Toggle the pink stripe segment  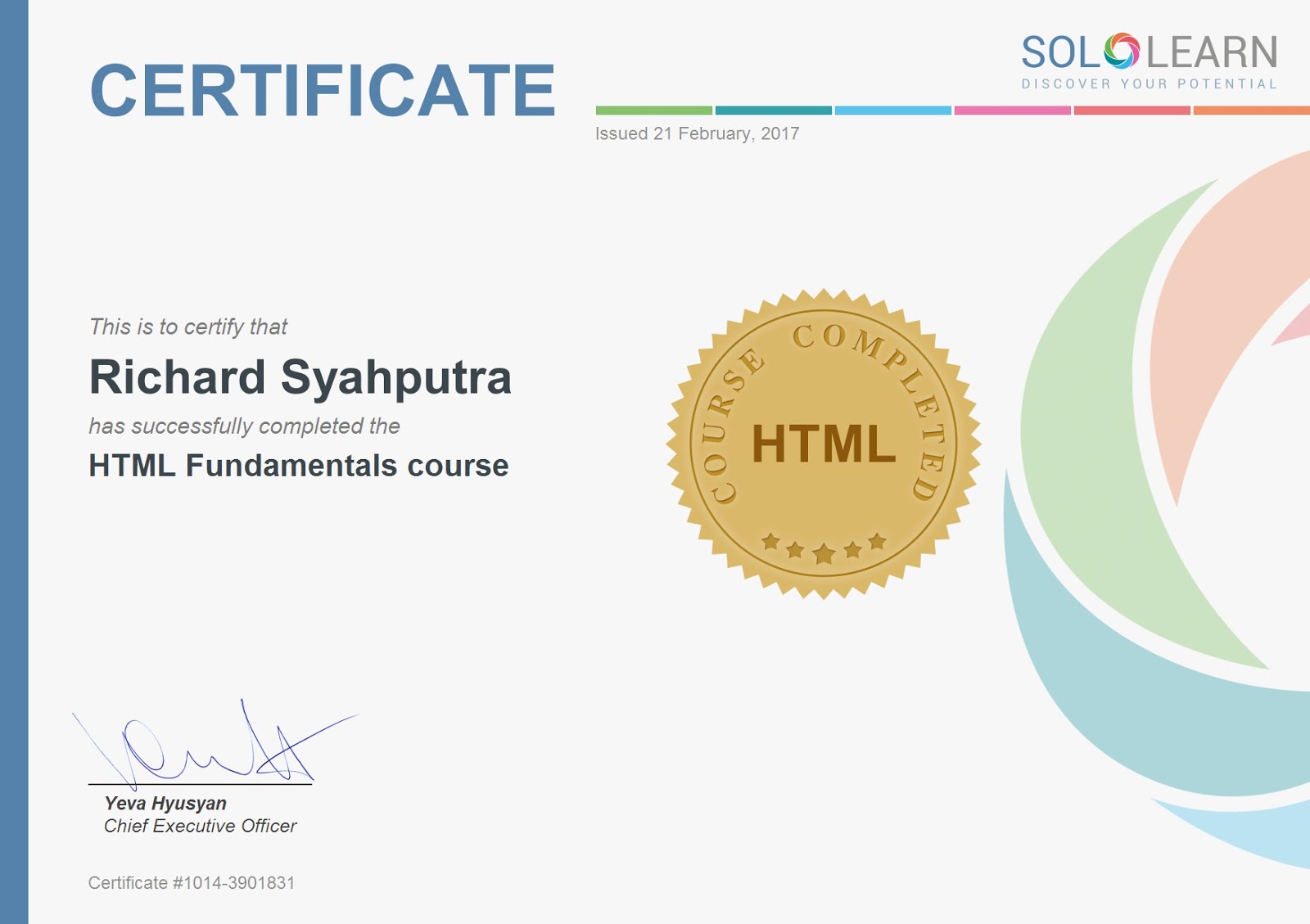1013,107
